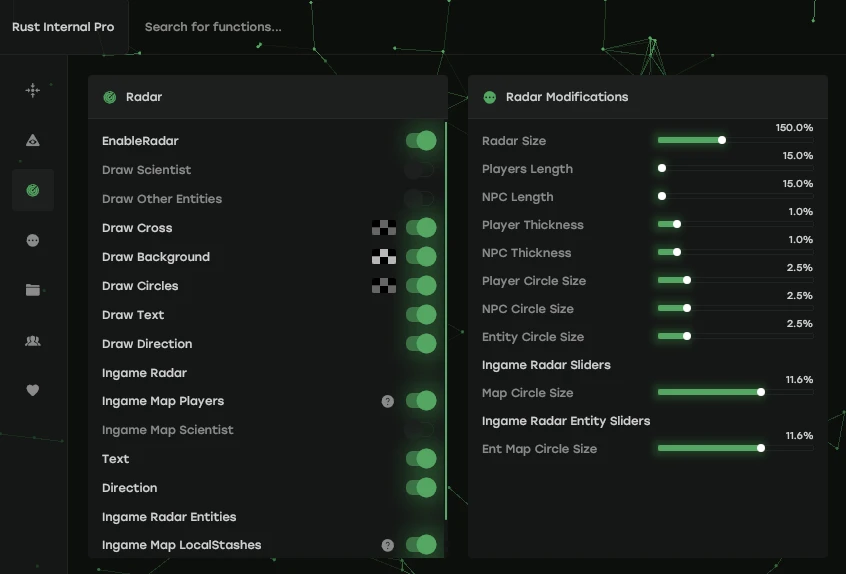Open the Draw Cross color picker swatch
This screenshot has width=846, height=574.
(x=384, y=228)
